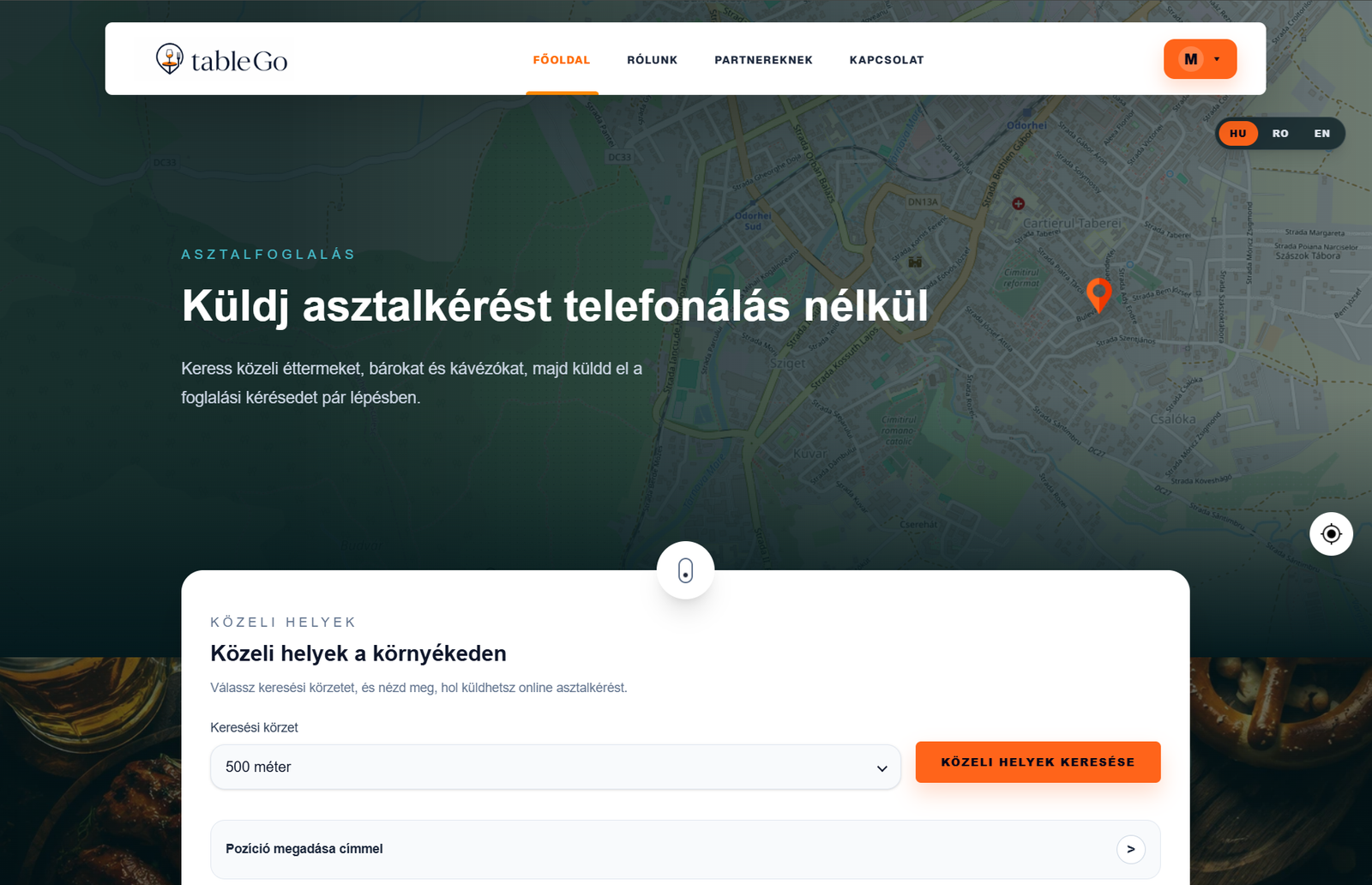Click the locate-me crosshair button
Image resolution: width=1372 pixels, height=885 pixels.
(1331, 533)
